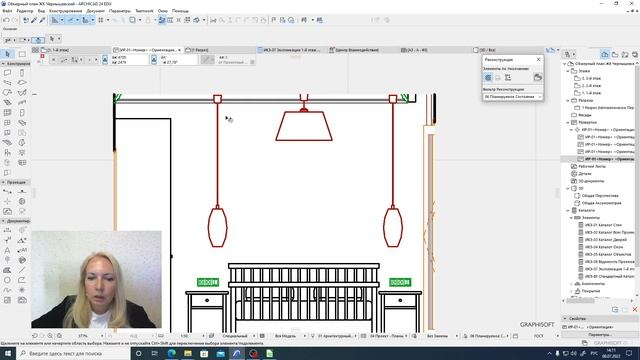Click Zoom In magnifier in bottom bar
The image size is (640, 360).
point(50,336)
